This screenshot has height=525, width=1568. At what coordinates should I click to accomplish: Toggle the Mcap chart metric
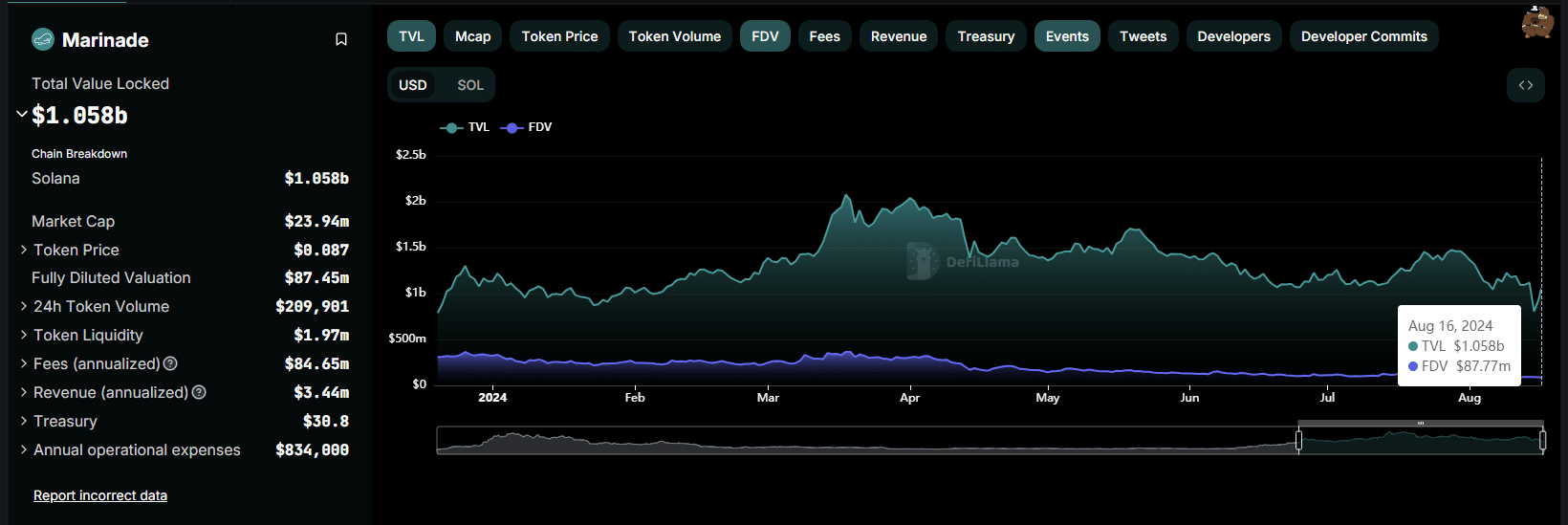[x=473, y=36]
